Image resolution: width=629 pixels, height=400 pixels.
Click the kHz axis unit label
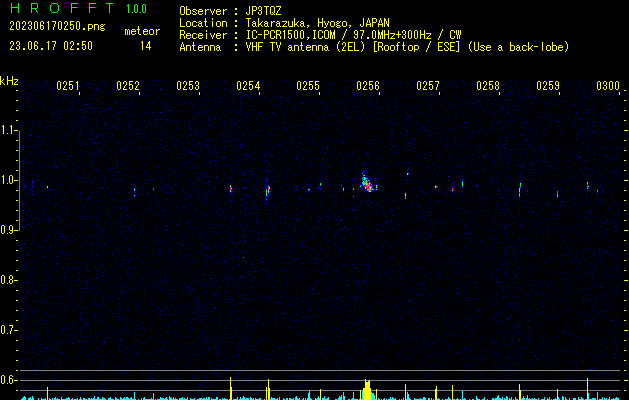coord(9,80)
